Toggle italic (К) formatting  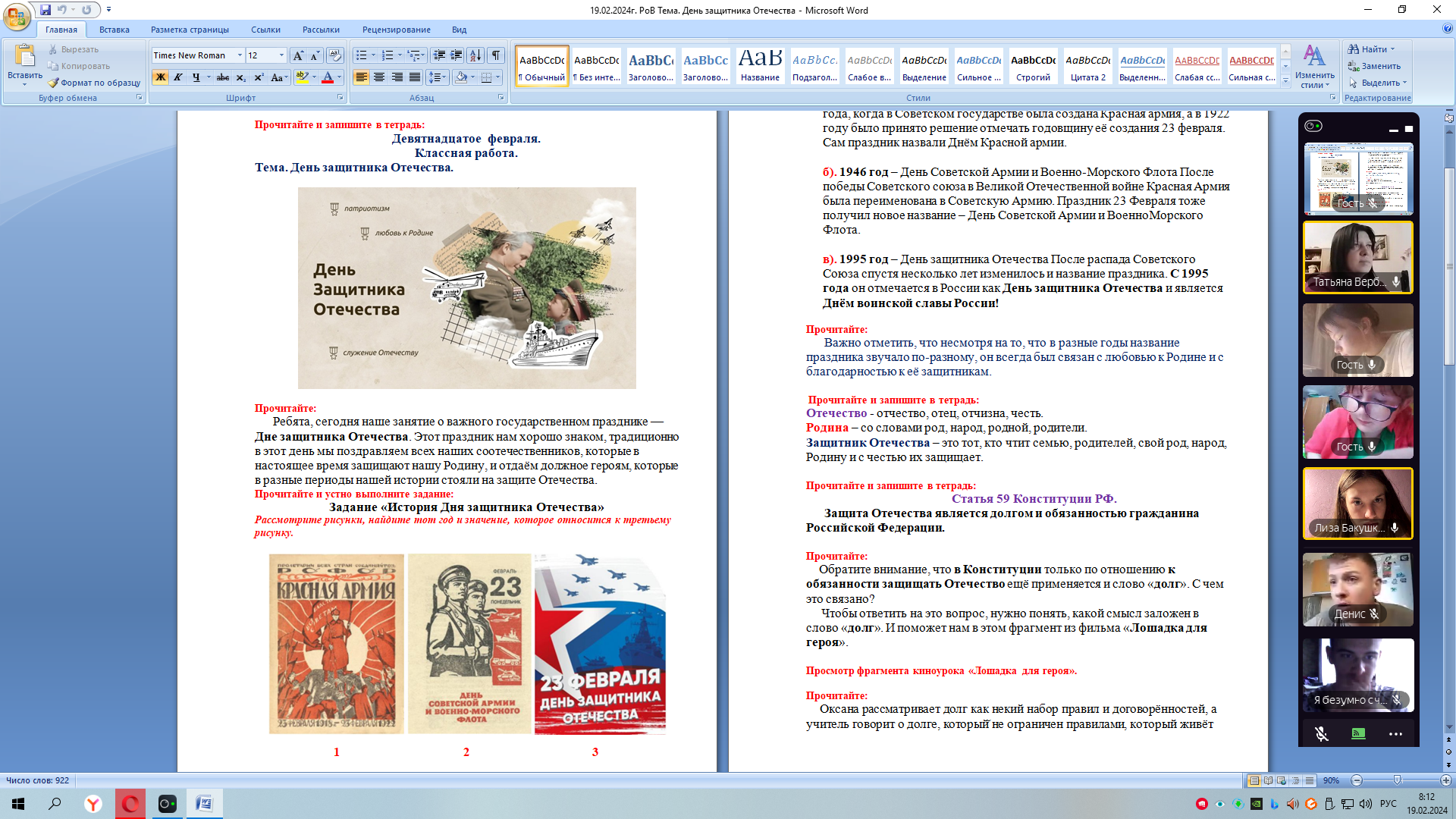click(178, 77)
